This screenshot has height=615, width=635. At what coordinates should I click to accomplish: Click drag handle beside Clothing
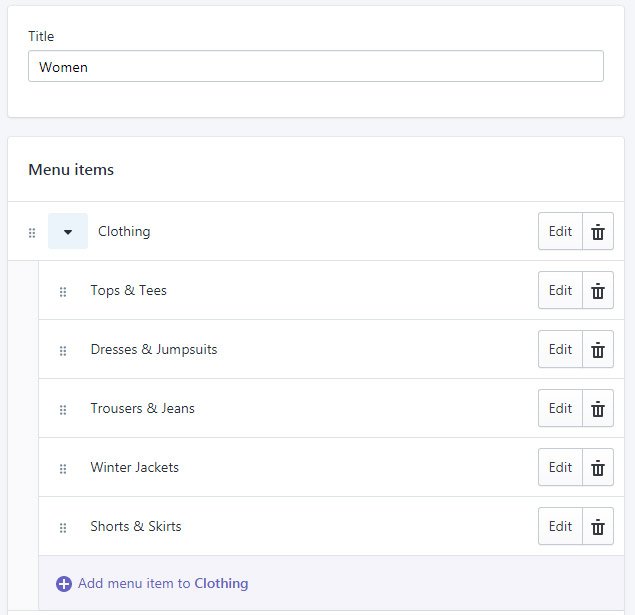tap(32, 232)
